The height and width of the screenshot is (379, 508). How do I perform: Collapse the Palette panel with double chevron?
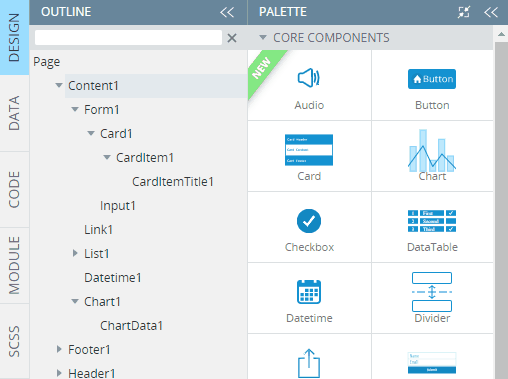(491, 12)
